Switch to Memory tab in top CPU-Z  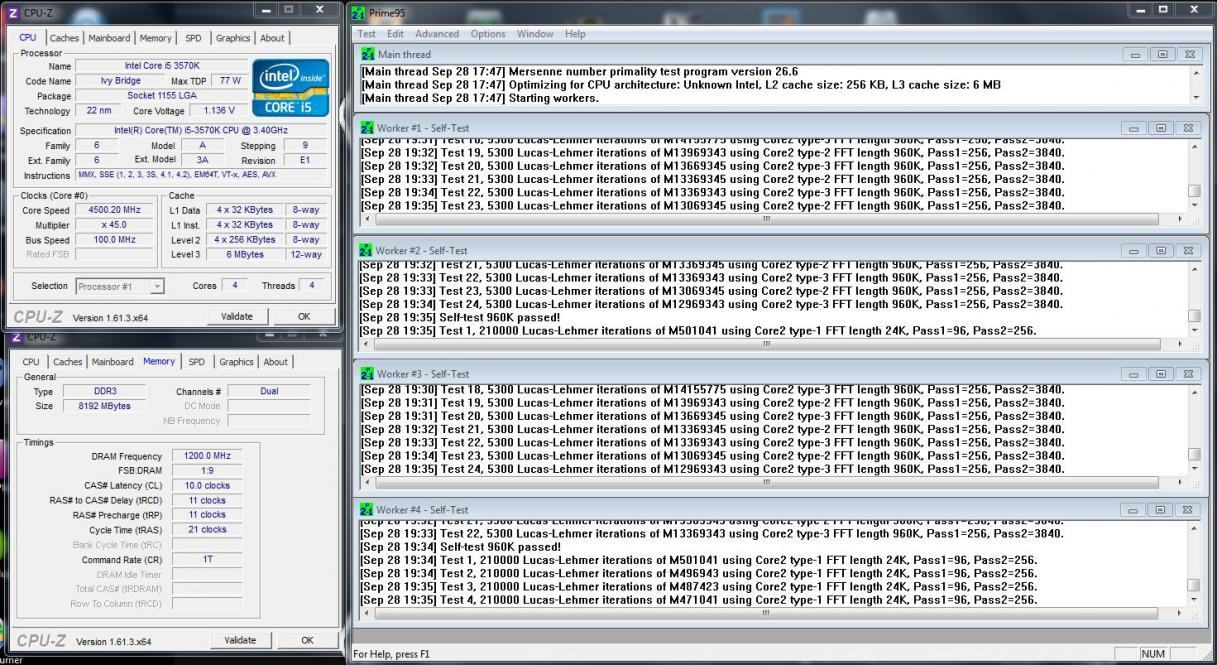(155, 38)
